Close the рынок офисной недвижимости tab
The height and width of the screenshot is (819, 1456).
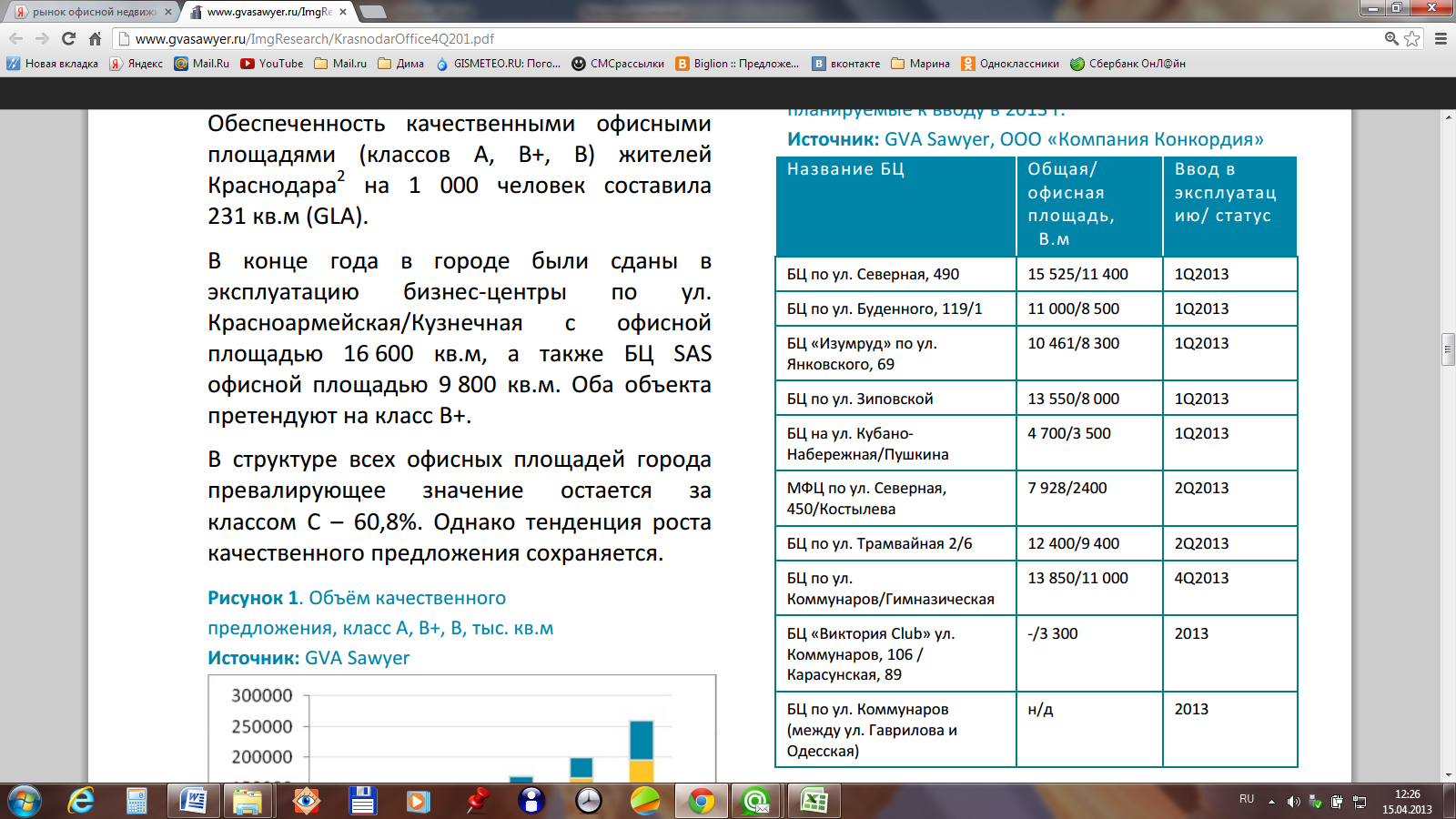167,12
